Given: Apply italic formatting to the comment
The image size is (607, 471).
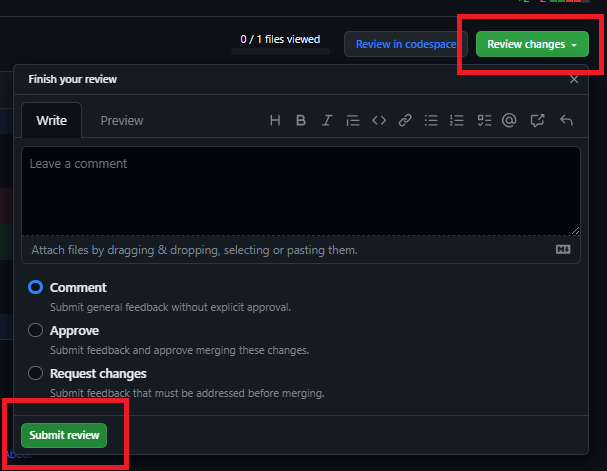Looking at the screenshot, I should pyautogui.click(x=326, y=121).
